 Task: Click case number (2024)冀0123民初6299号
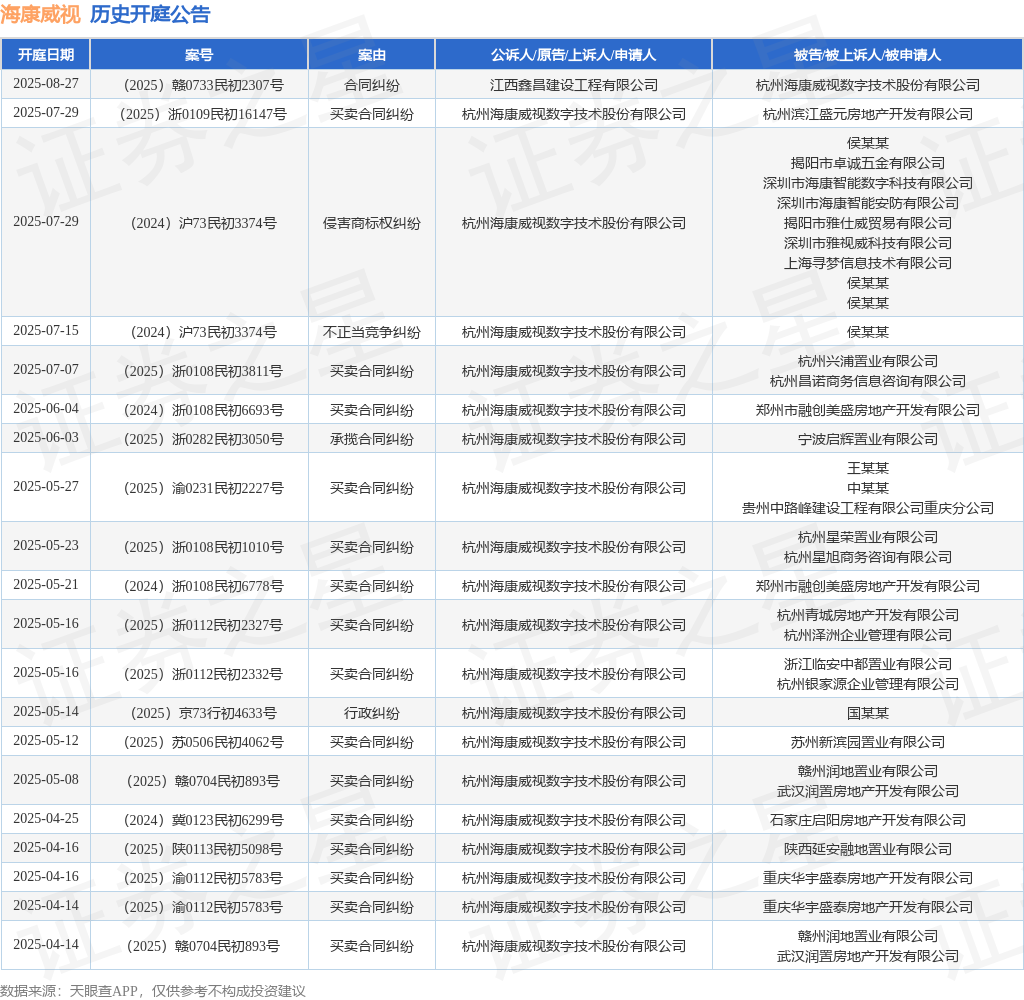pos(199,820)
